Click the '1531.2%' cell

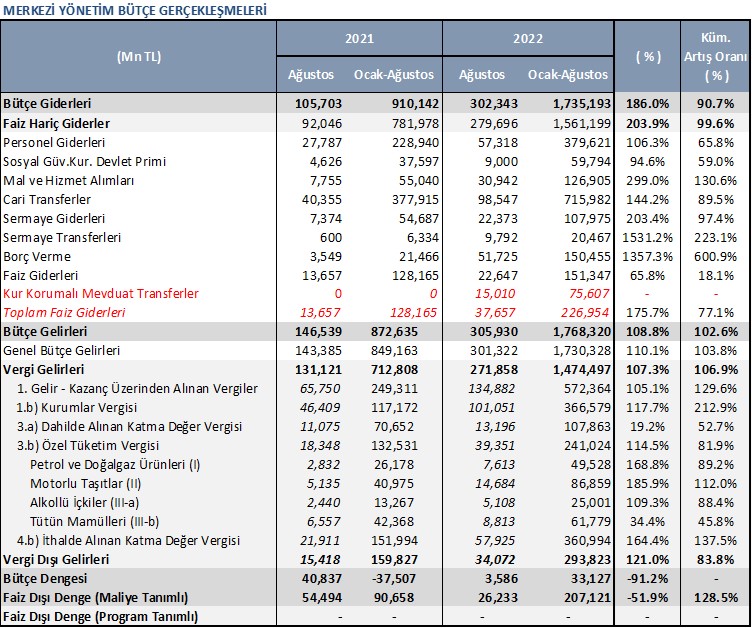(x=647, y=238)
